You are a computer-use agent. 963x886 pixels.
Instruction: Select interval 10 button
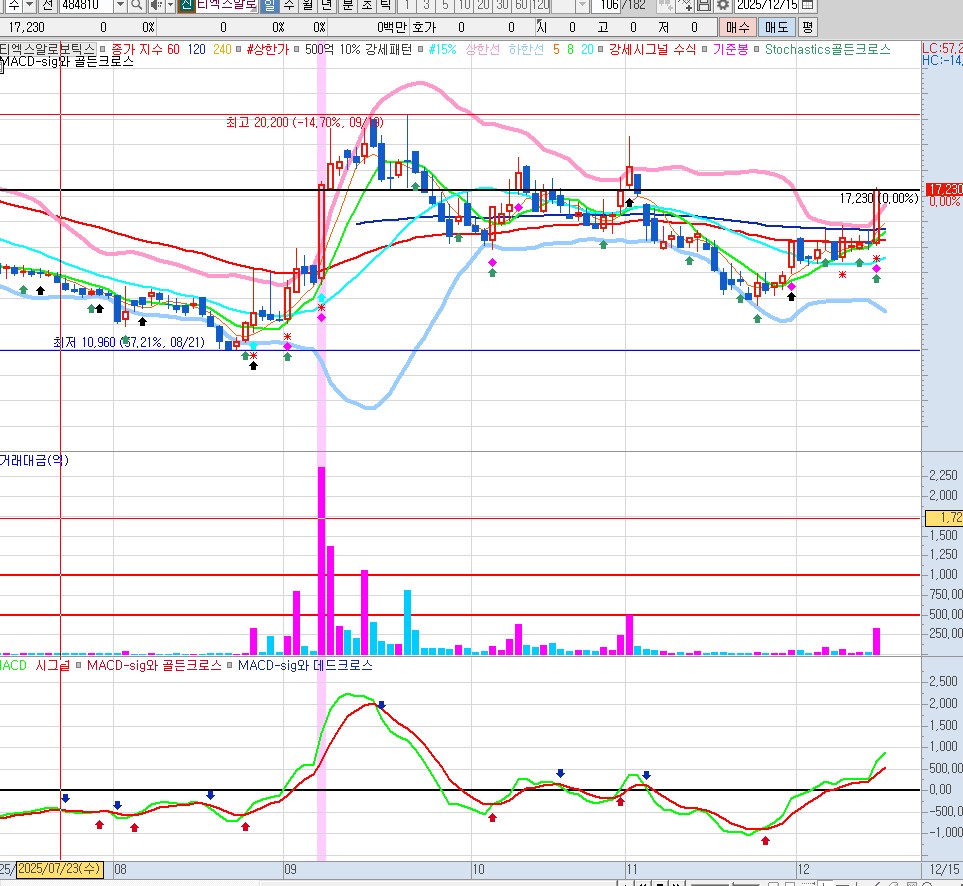[x=465, y=6]
